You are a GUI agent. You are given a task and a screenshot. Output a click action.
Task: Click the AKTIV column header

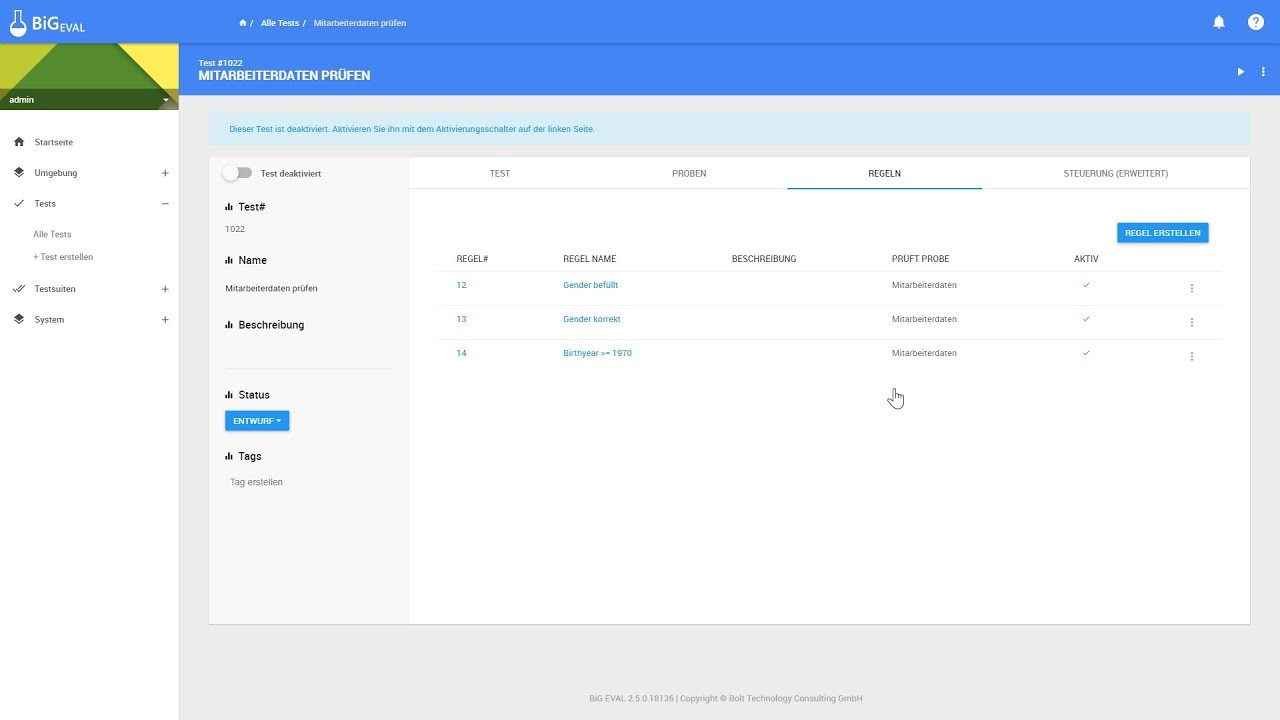tap(1086, 259)
